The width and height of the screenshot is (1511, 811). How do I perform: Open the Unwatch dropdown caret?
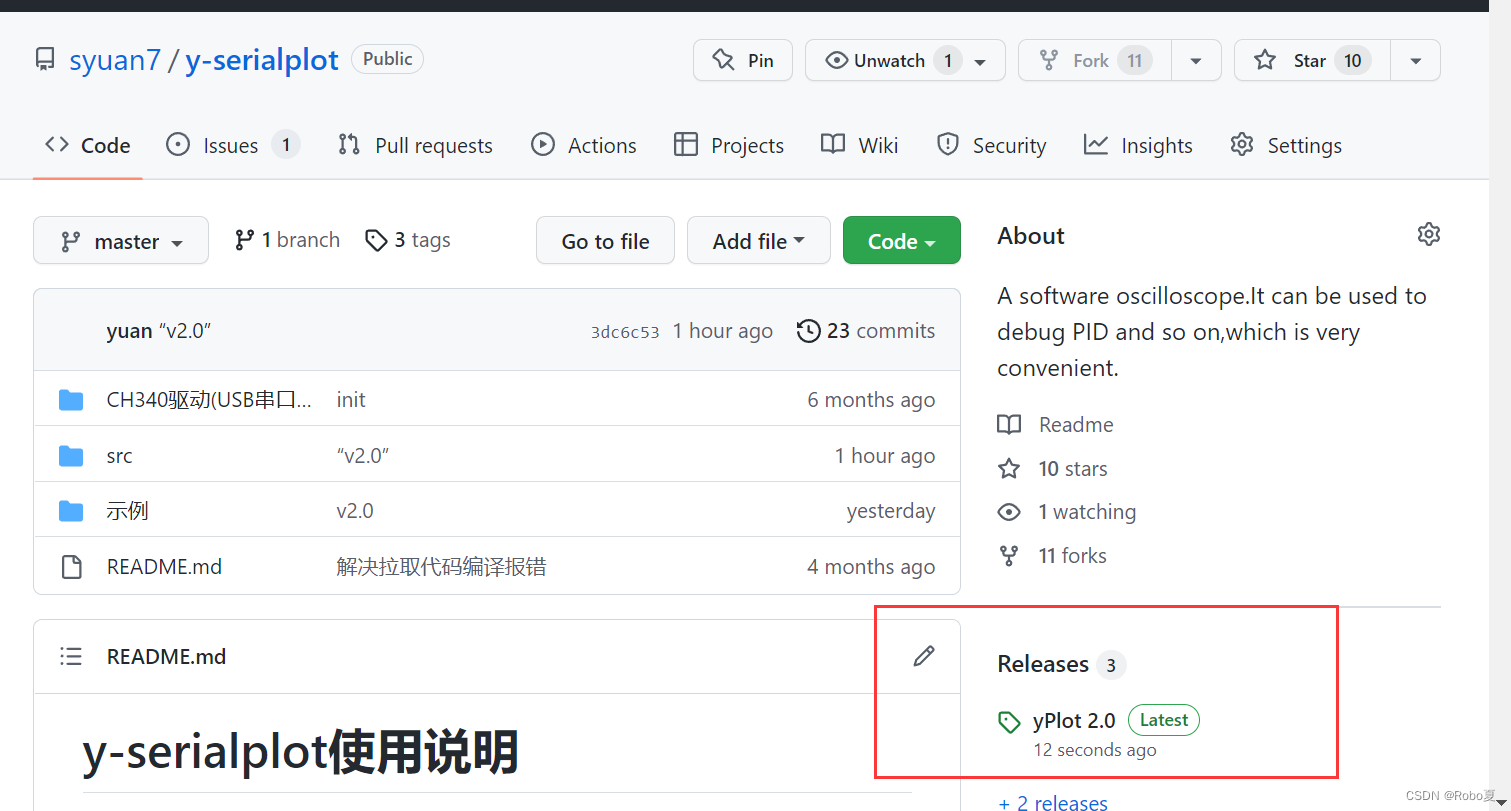(981, 62)
